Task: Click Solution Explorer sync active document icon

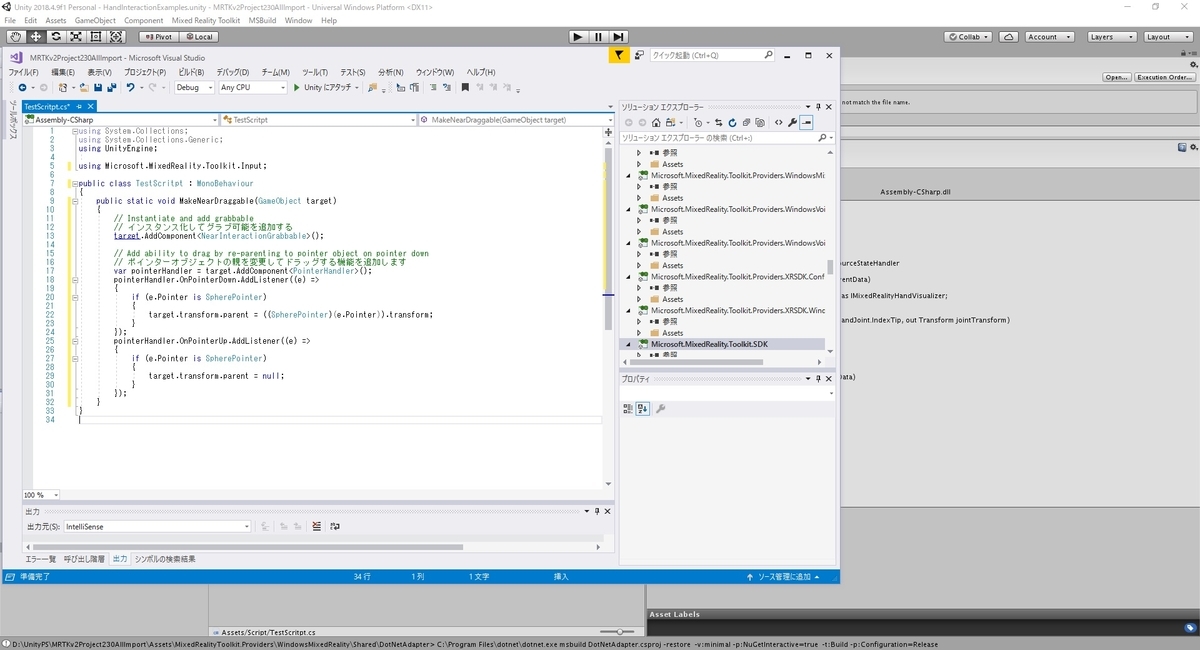Action: pyautogui.click(x=718, y=123)
